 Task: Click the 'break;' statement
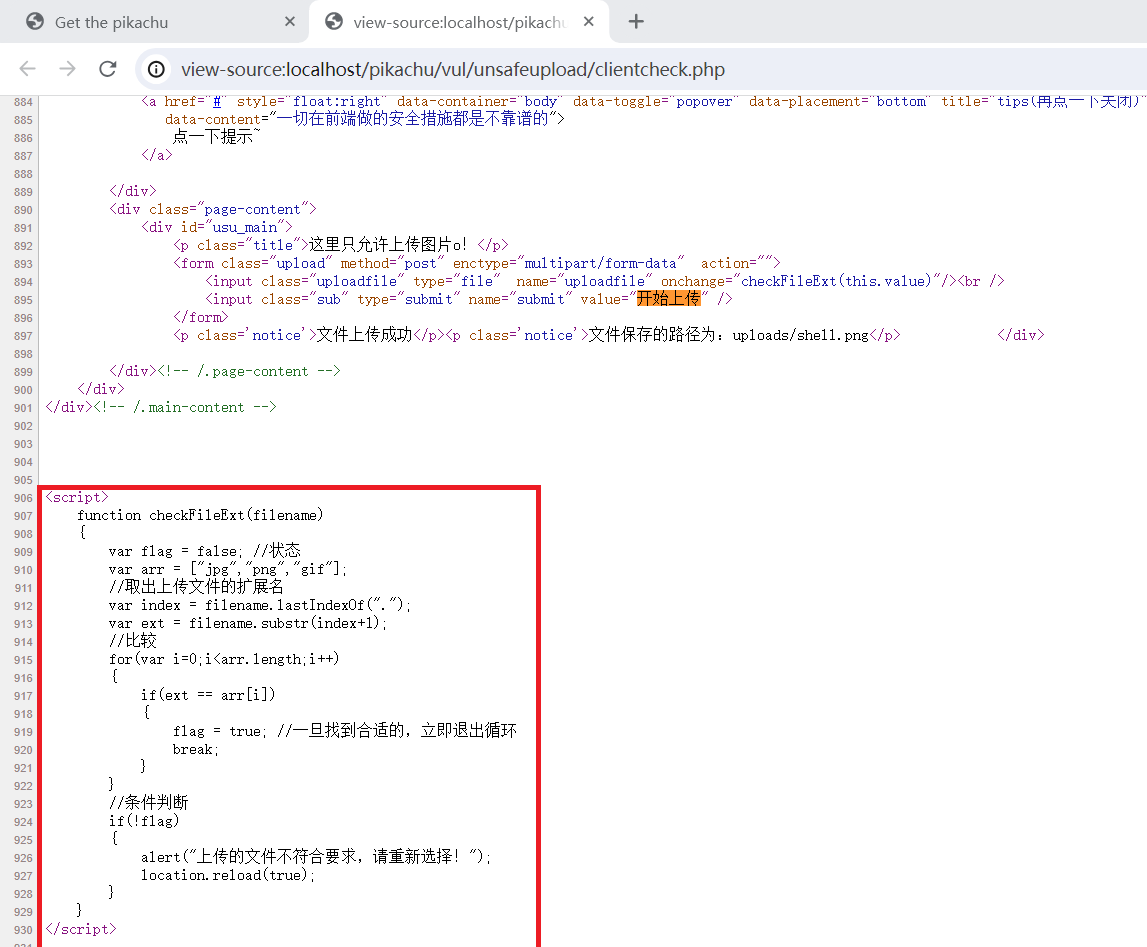point(196,750)
